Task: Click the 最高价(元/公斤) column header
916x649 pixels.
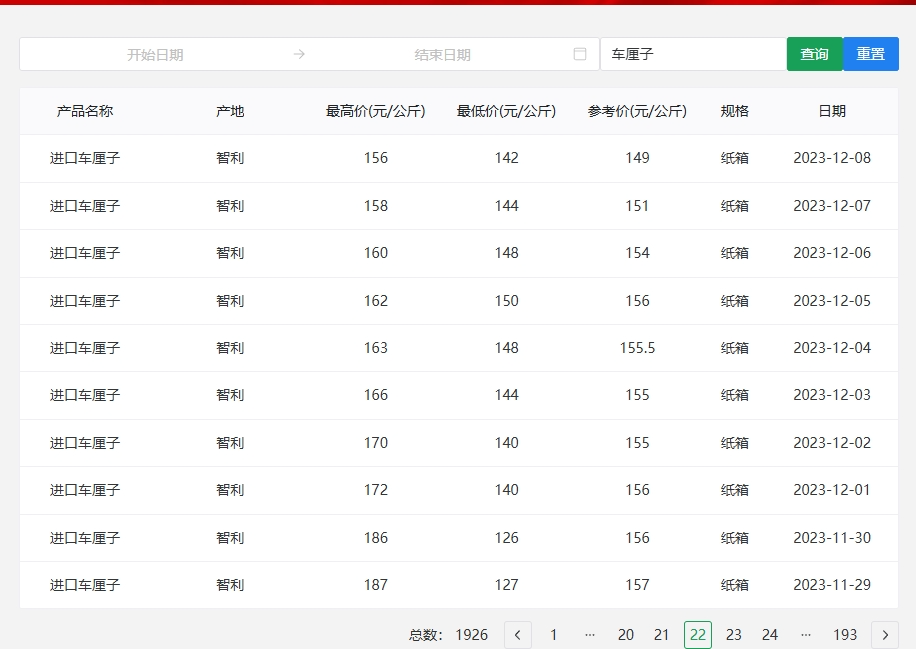Action: point(376,111)
